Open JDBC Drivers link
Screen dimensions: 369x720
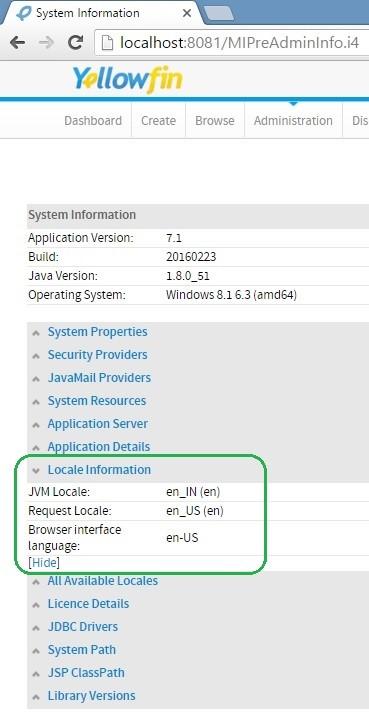[83, 626]
